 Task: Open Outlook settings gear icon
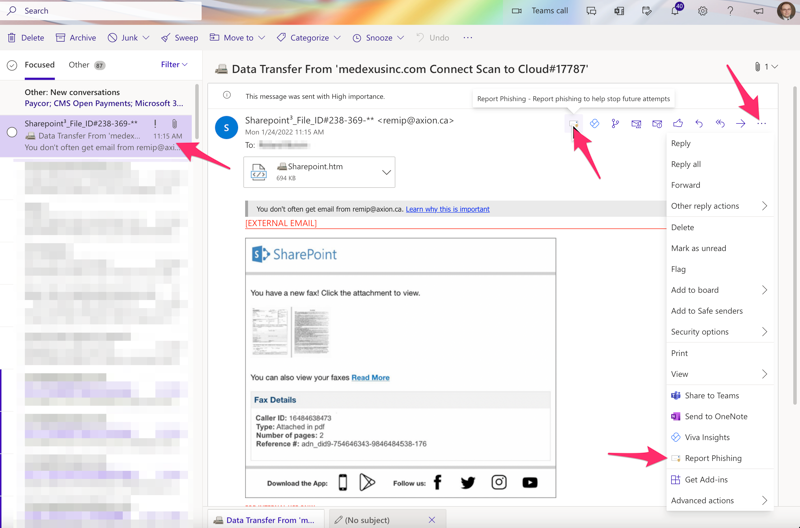coord(702,11)
